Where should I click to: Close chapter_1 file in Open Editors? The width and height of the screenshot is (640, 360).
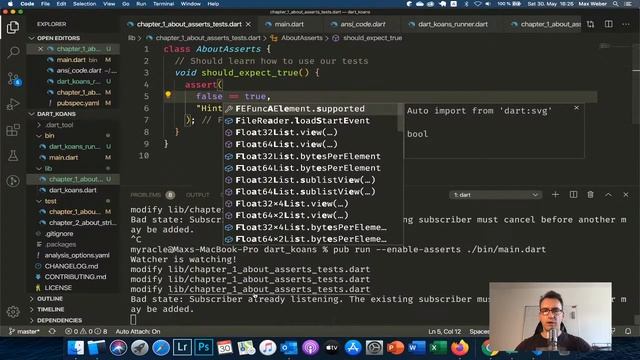(40, 49)
